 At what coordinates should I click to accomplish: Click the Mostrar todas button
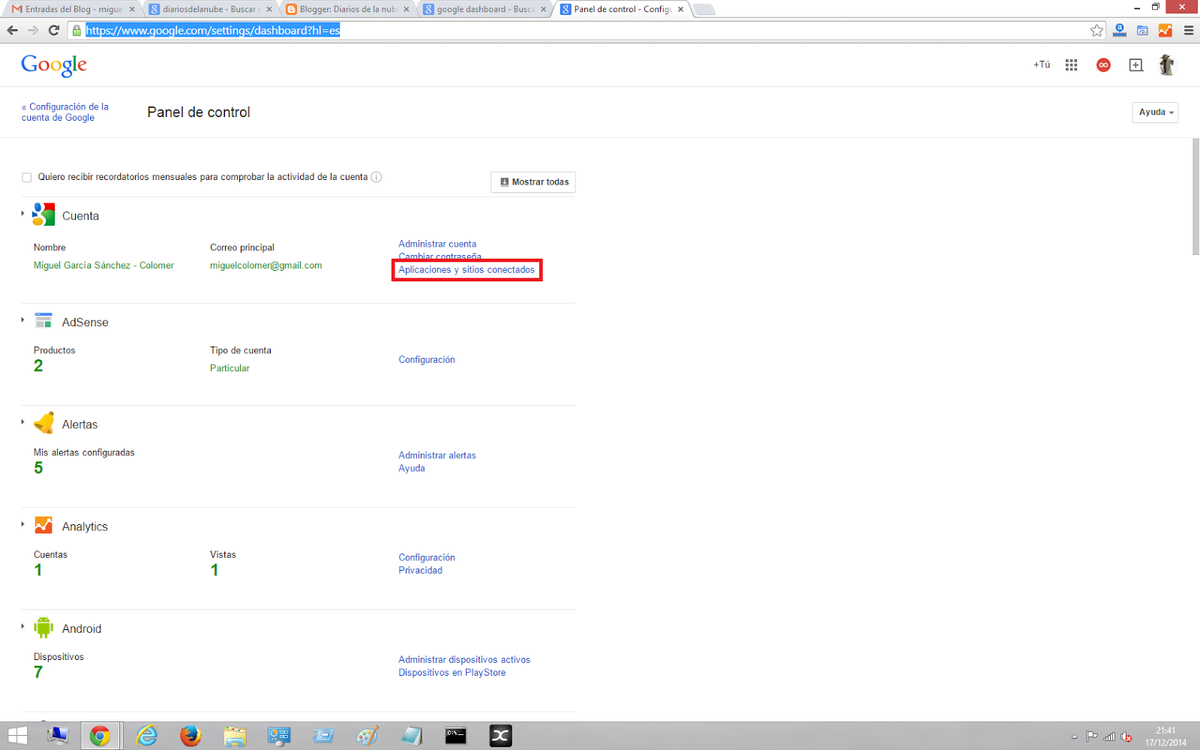pyautogui.click(x=533, y=182)
